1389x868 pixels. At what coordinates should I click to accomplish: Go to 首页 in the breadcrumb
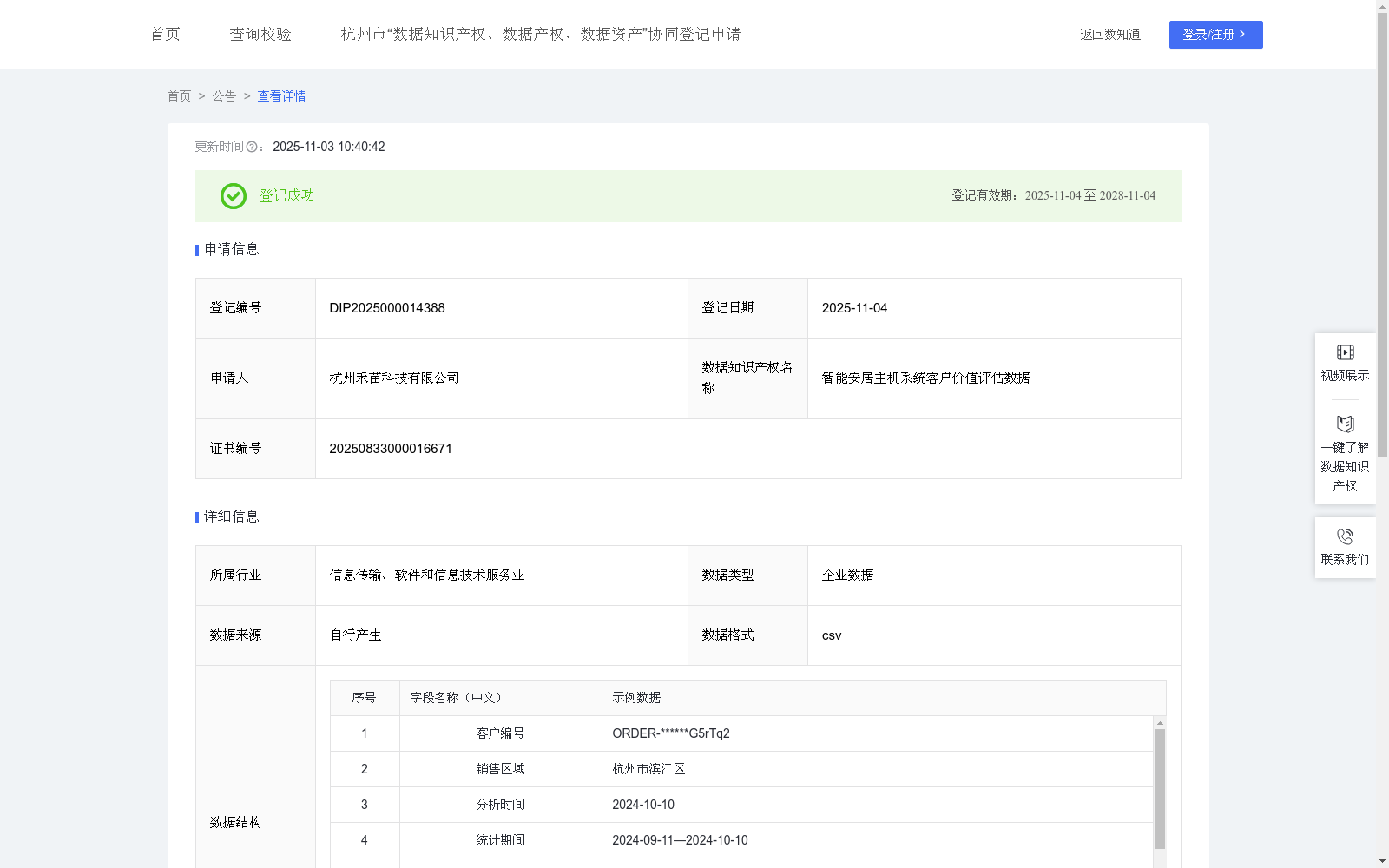(179, 96)
